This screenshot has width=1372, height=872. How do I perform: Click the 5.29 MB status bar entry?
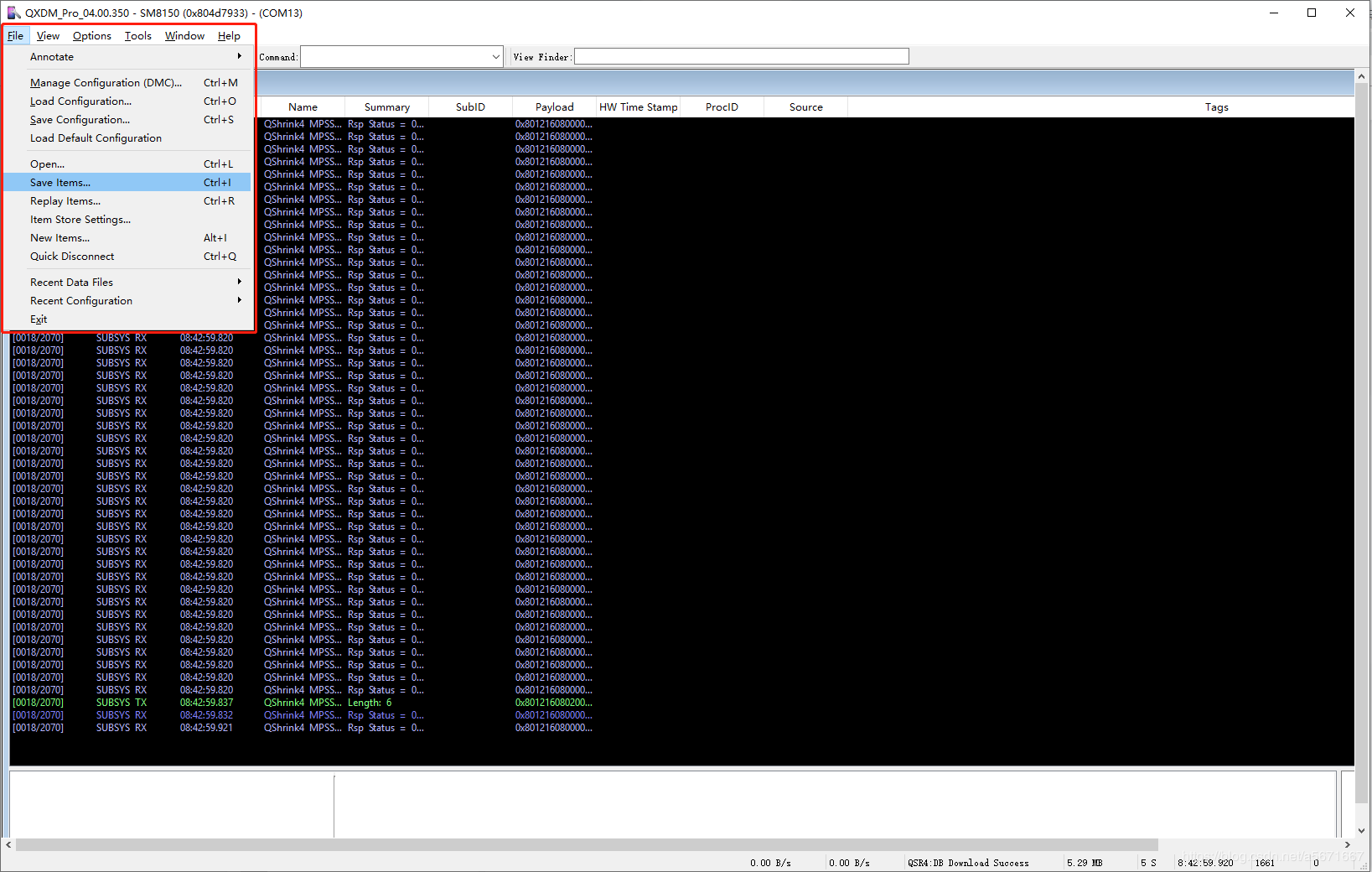click(1085, 863)
